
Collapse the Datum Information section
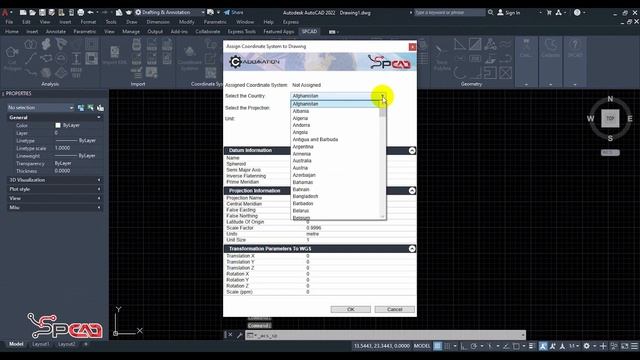pyautogui.click(x=412, y=151)
